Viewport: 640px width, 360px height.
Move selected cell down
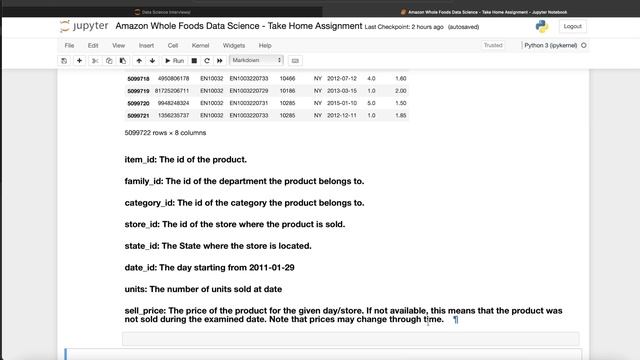[152, 61]
